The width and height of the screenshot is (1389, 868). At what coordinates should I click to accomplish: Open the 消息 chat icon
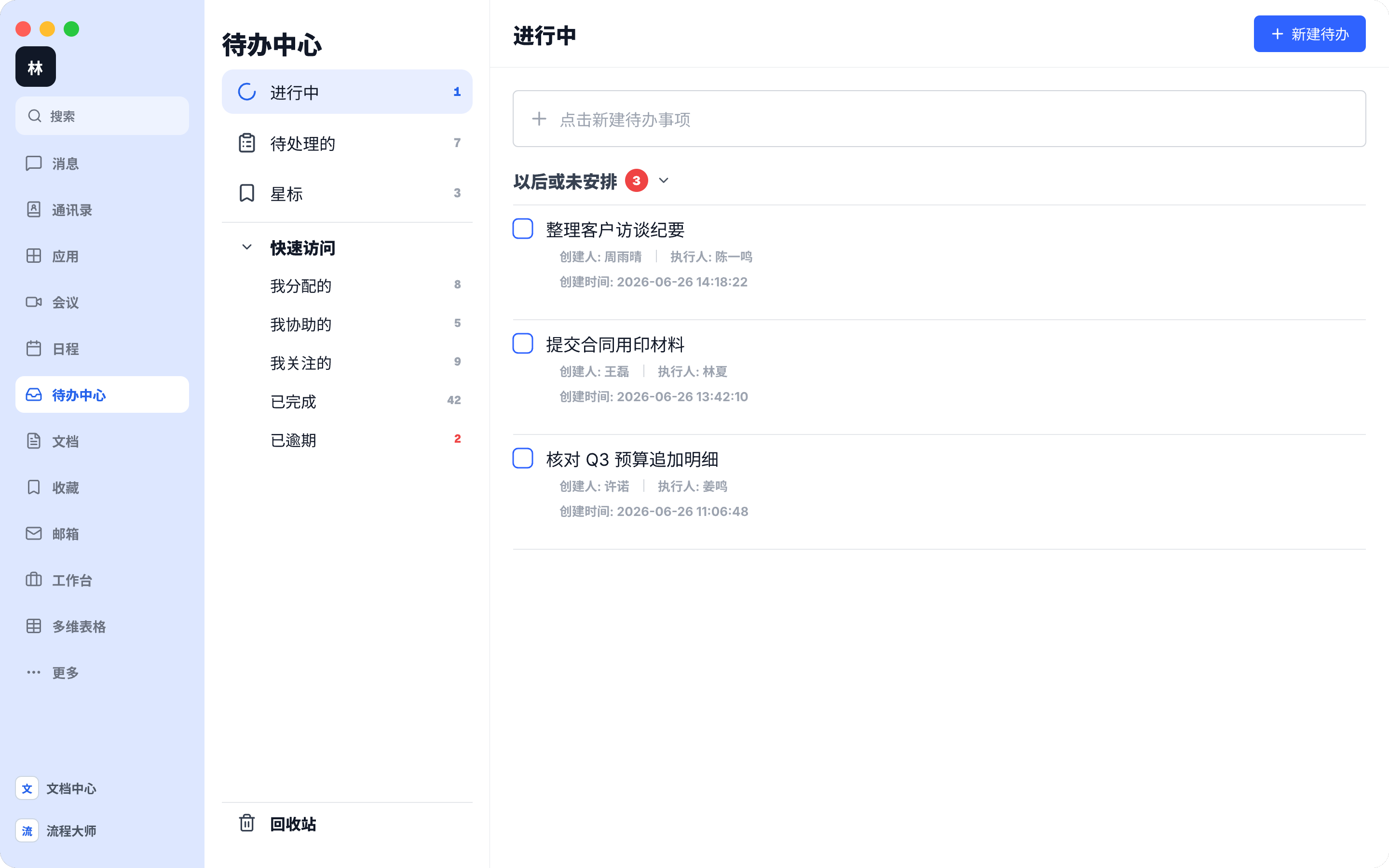pos(34,163)
